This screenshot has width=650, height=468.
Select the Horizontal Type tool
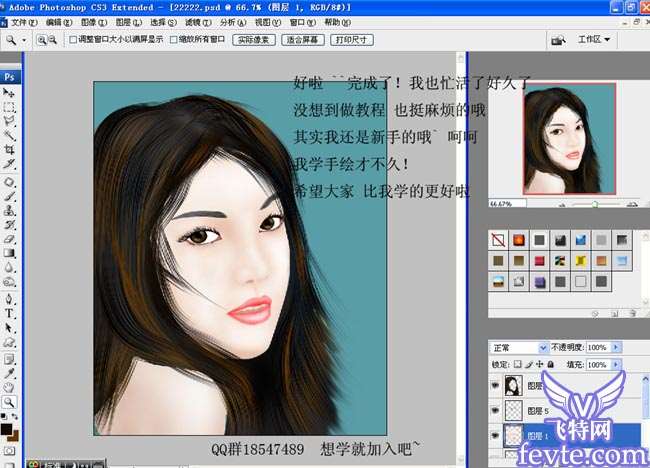click(x=9, y=313)
